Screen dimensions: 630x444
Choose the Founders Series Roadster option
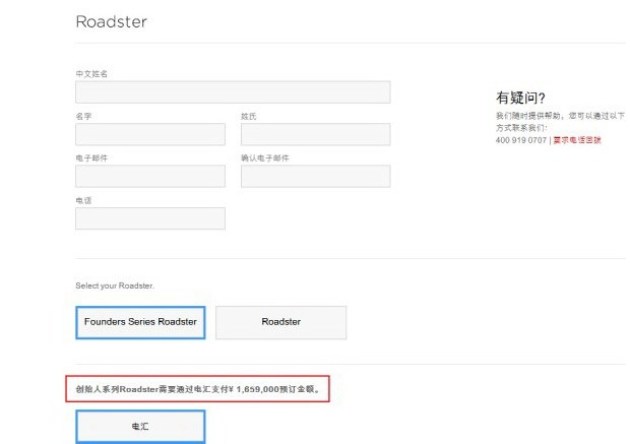(x=140, y=322)
